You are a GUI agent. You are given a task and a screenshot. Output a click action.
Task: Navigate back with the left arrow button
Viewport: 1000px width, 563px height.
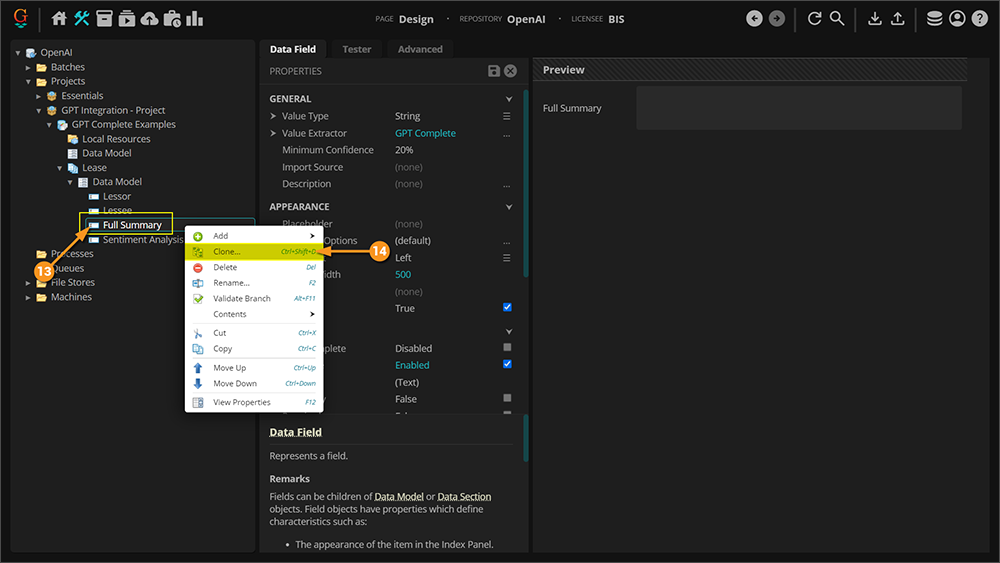coord(754,19)
